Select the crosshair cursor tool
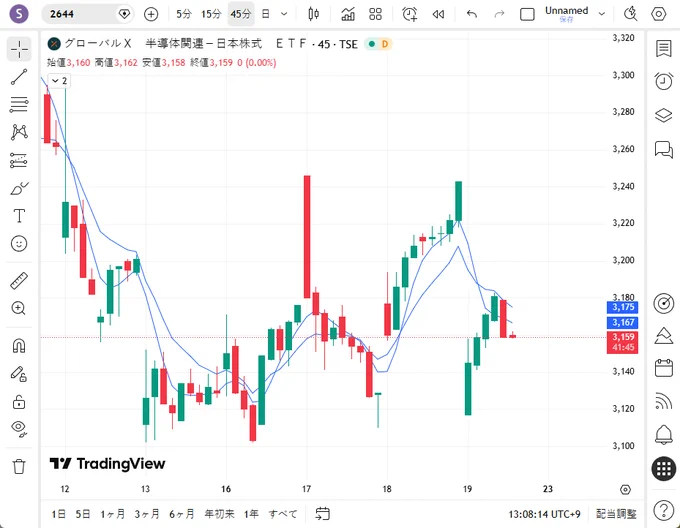Image resolution: width=680 pixels, height=528 pixels. pos(19,49)
